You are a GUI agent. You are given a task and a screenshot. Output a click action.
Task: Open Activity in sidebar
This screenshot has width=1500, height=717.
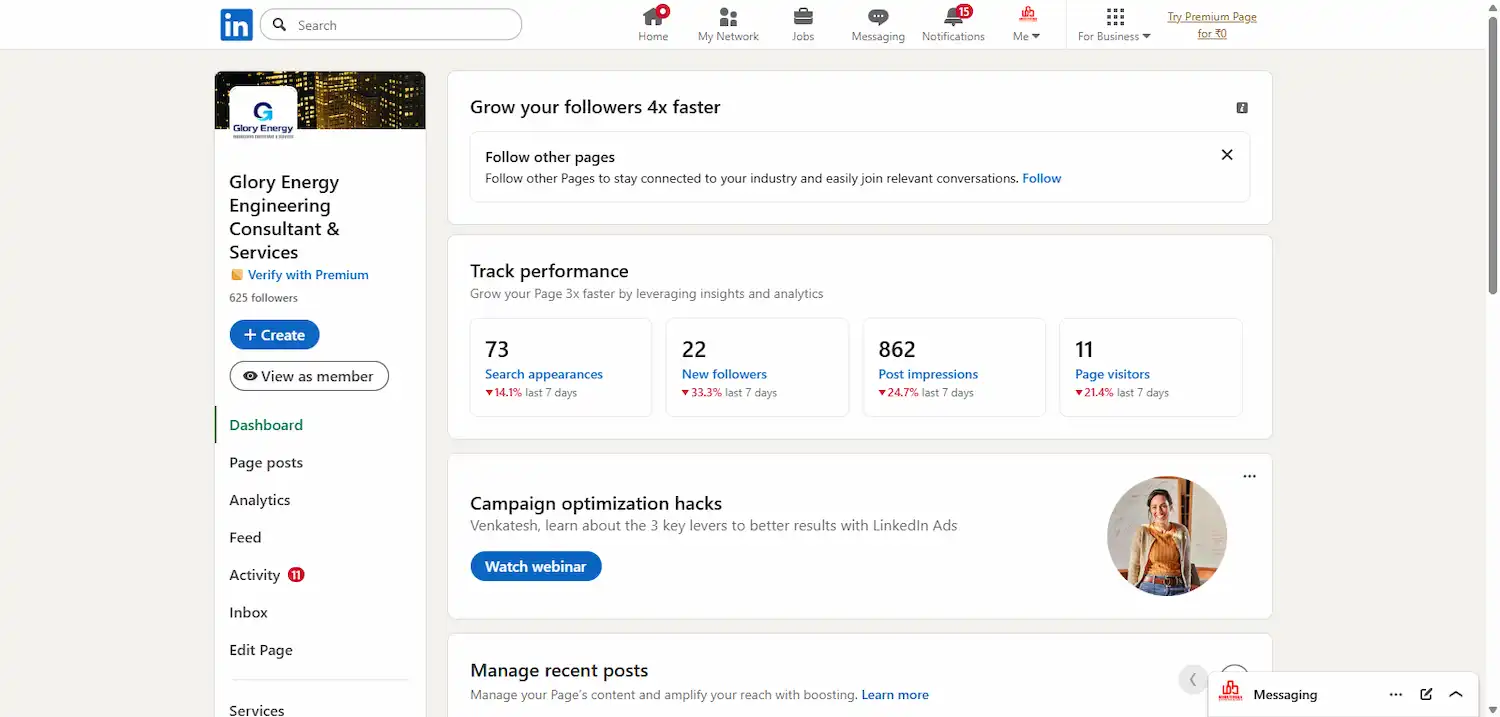click(255, 575)
